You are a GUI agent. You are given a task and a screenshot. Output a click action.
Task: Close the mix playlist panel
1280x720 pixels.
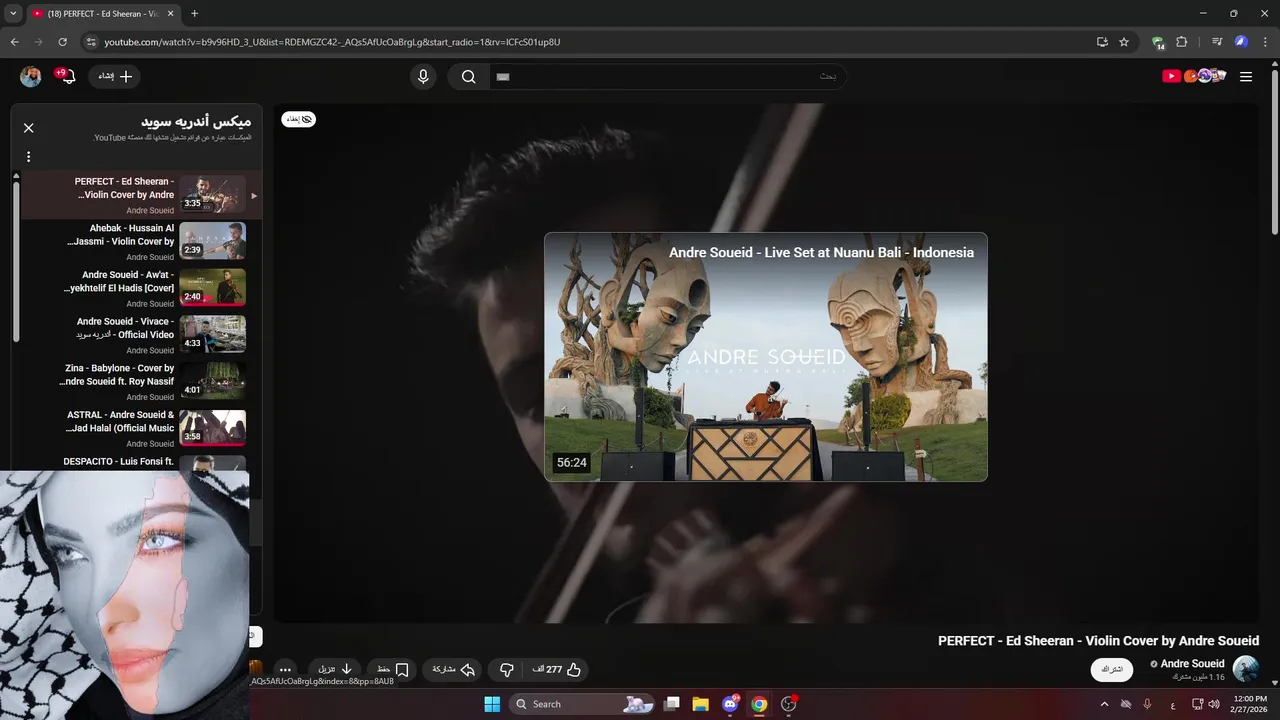pyautogui.click(x=29, y=128)
